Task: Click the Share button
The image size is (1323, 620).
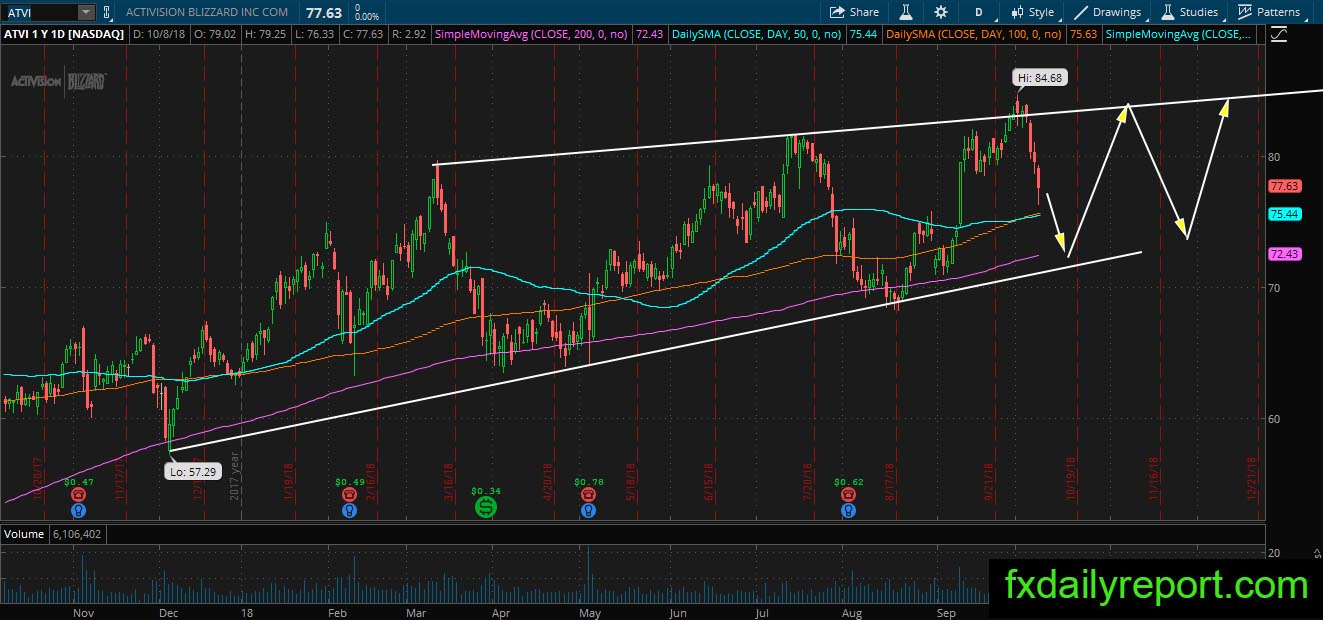Action: point(854,12)
